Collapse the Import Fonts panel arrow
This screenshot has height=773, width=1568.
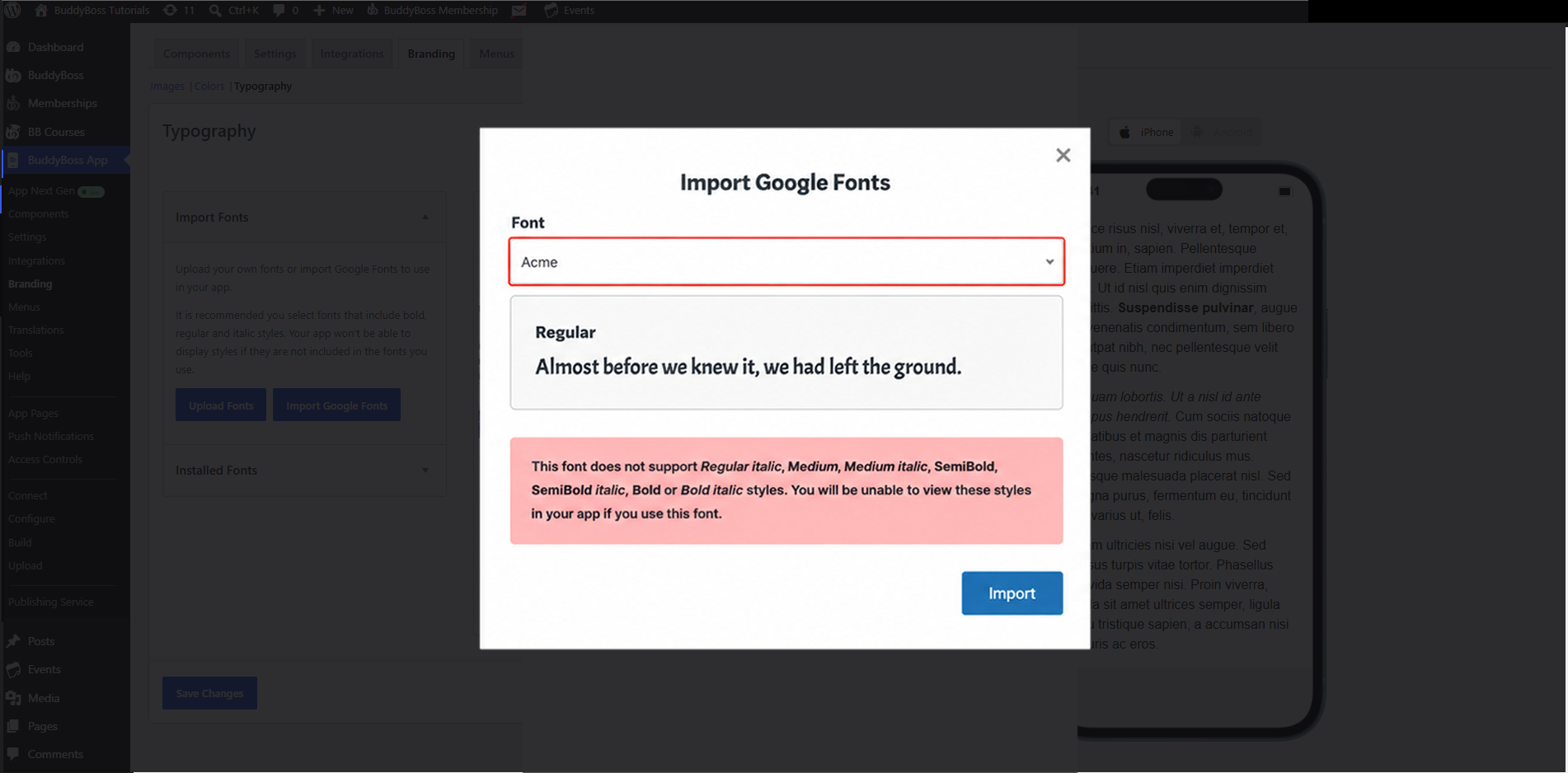[425, 218]
